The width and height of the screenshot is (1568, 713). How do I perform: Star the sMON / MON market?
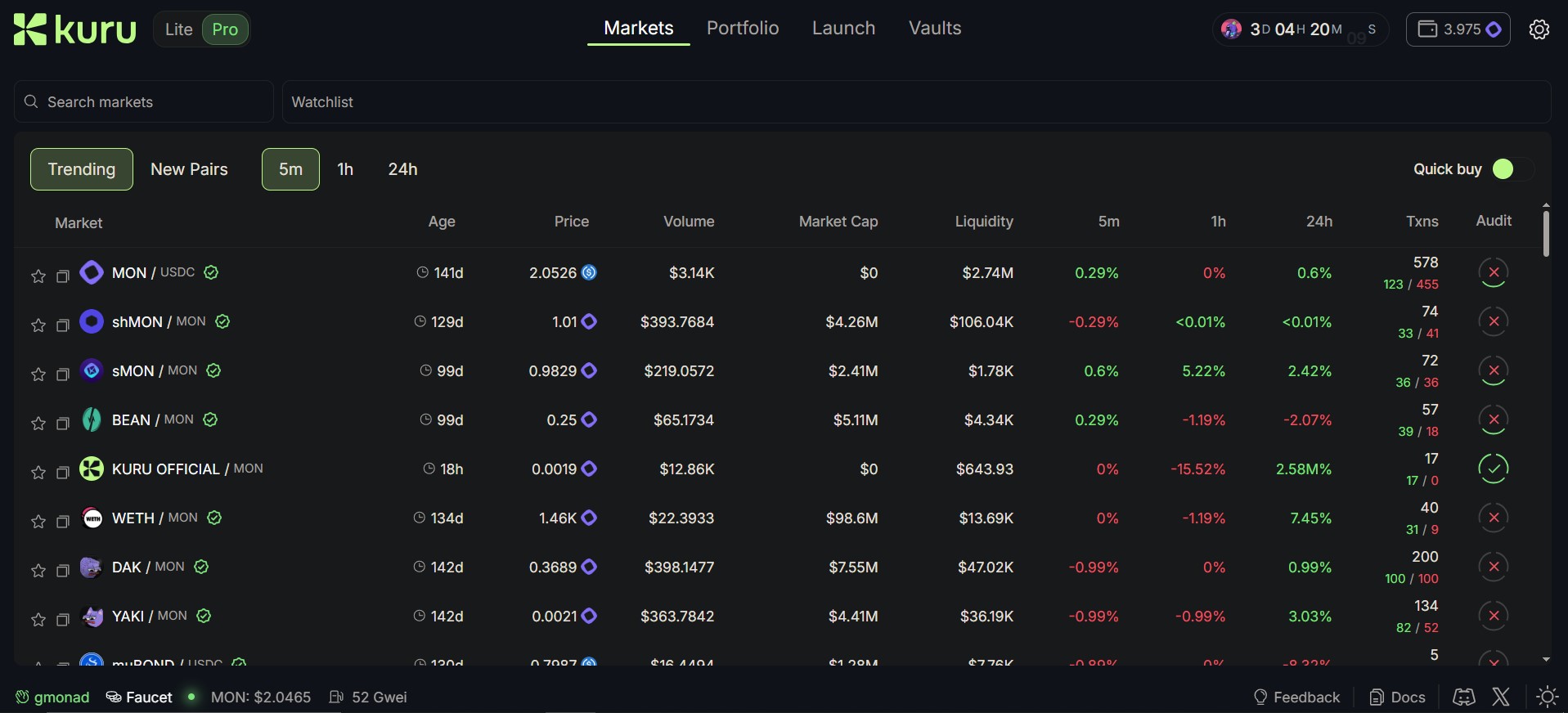coord(38,374)
